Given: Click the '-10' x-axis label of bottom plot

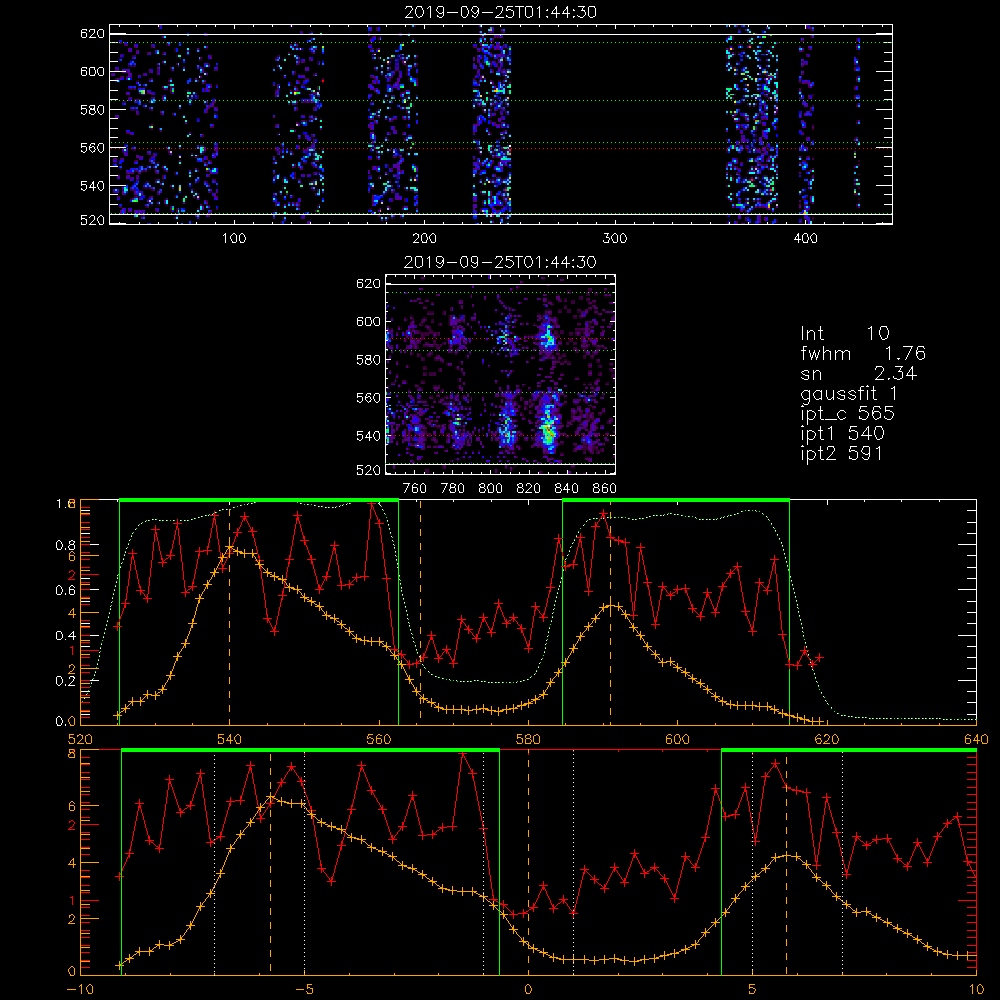Looking at the screenshot, I should [x=80, y=990].
